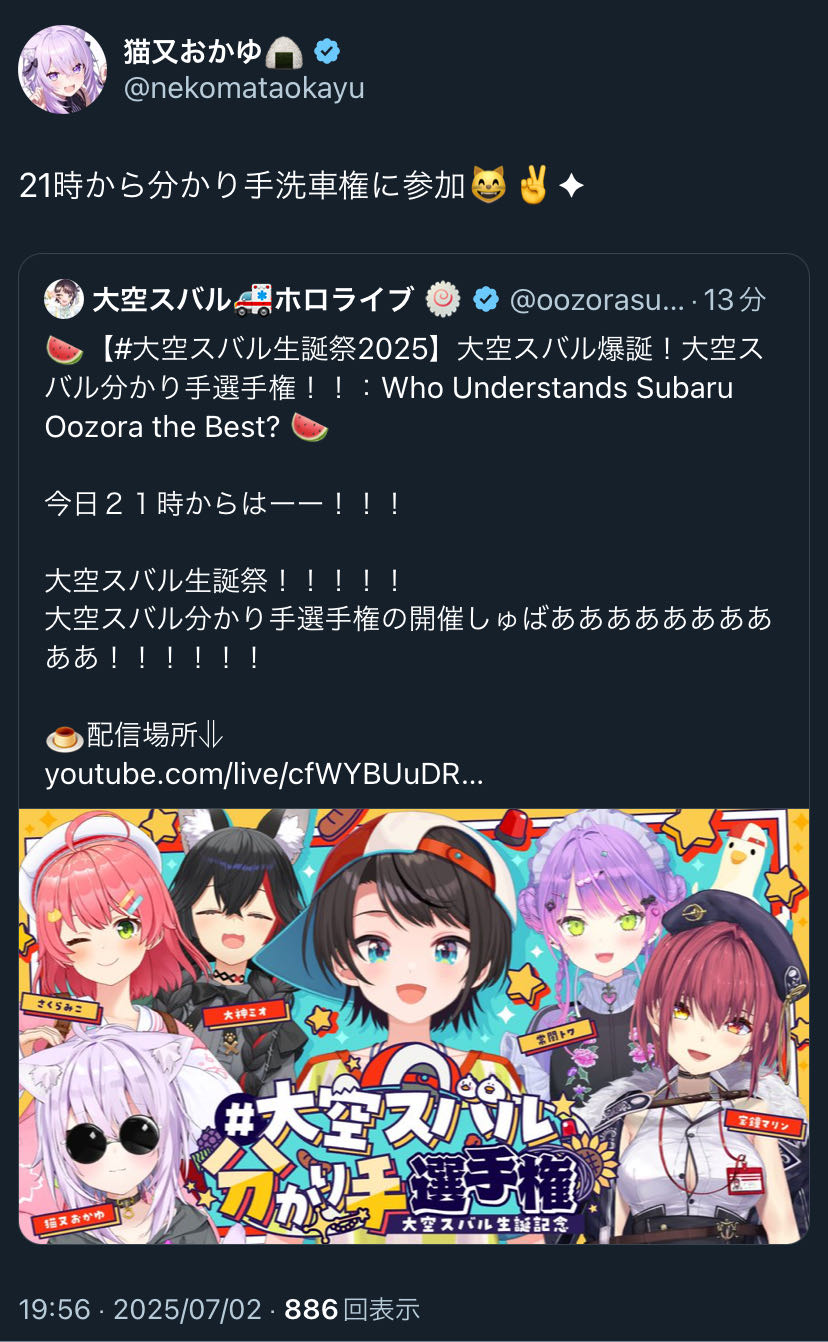Open the 大空スバル分かり手選手権 thumbnail image
828x1342 pixels.
(x=414, y=1026)
